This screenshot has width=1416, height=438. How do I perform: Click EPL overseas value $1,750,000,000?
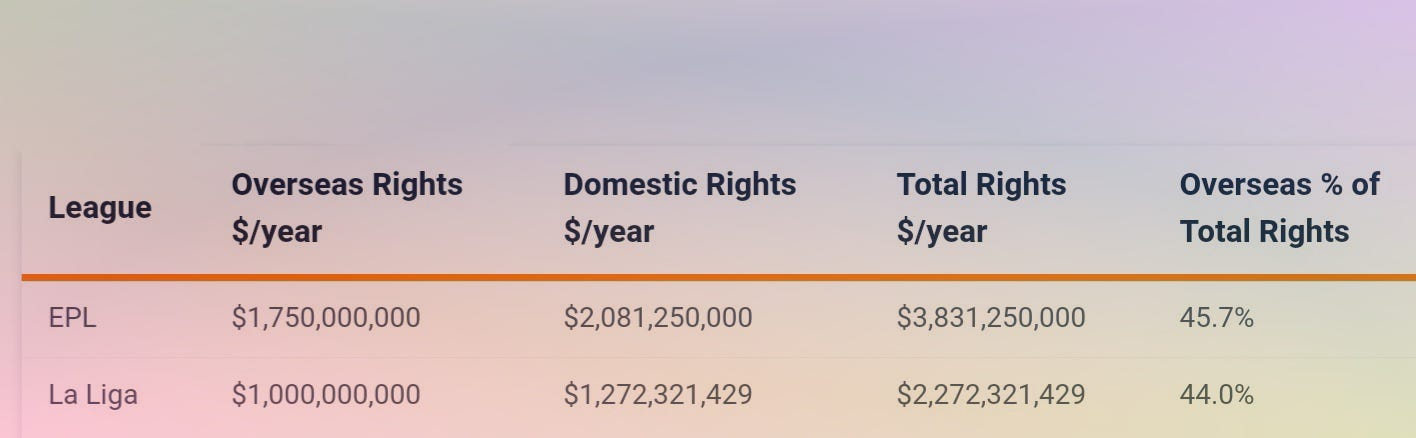326,318
